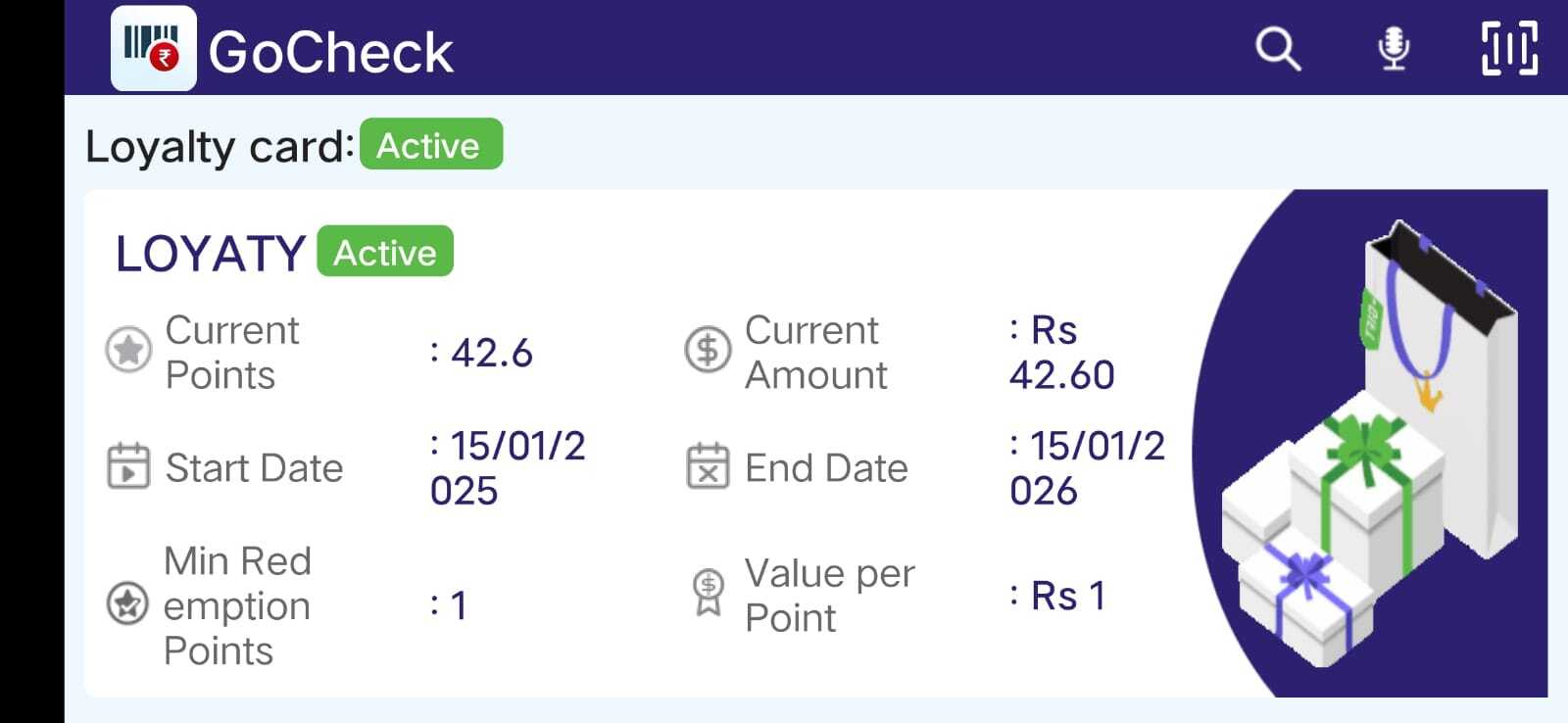Screen dimensions: 1568x723
Task: Tap the Value per Point ribbon icon
Action: point(708,592)
